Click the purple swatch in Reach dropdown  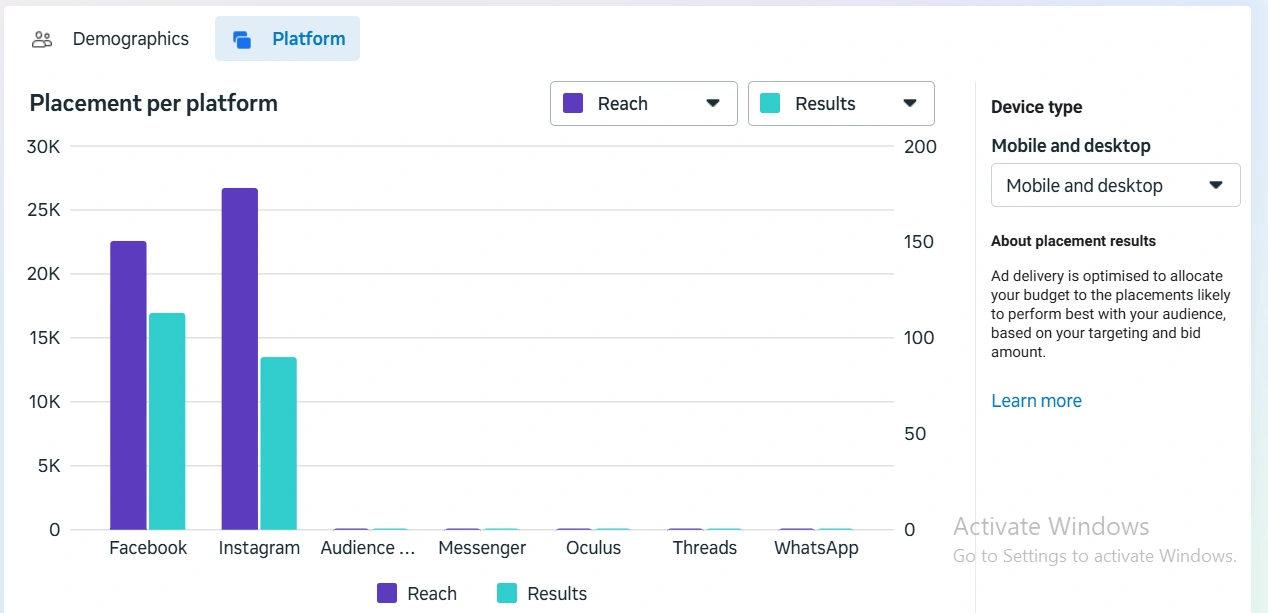point(573,104)
